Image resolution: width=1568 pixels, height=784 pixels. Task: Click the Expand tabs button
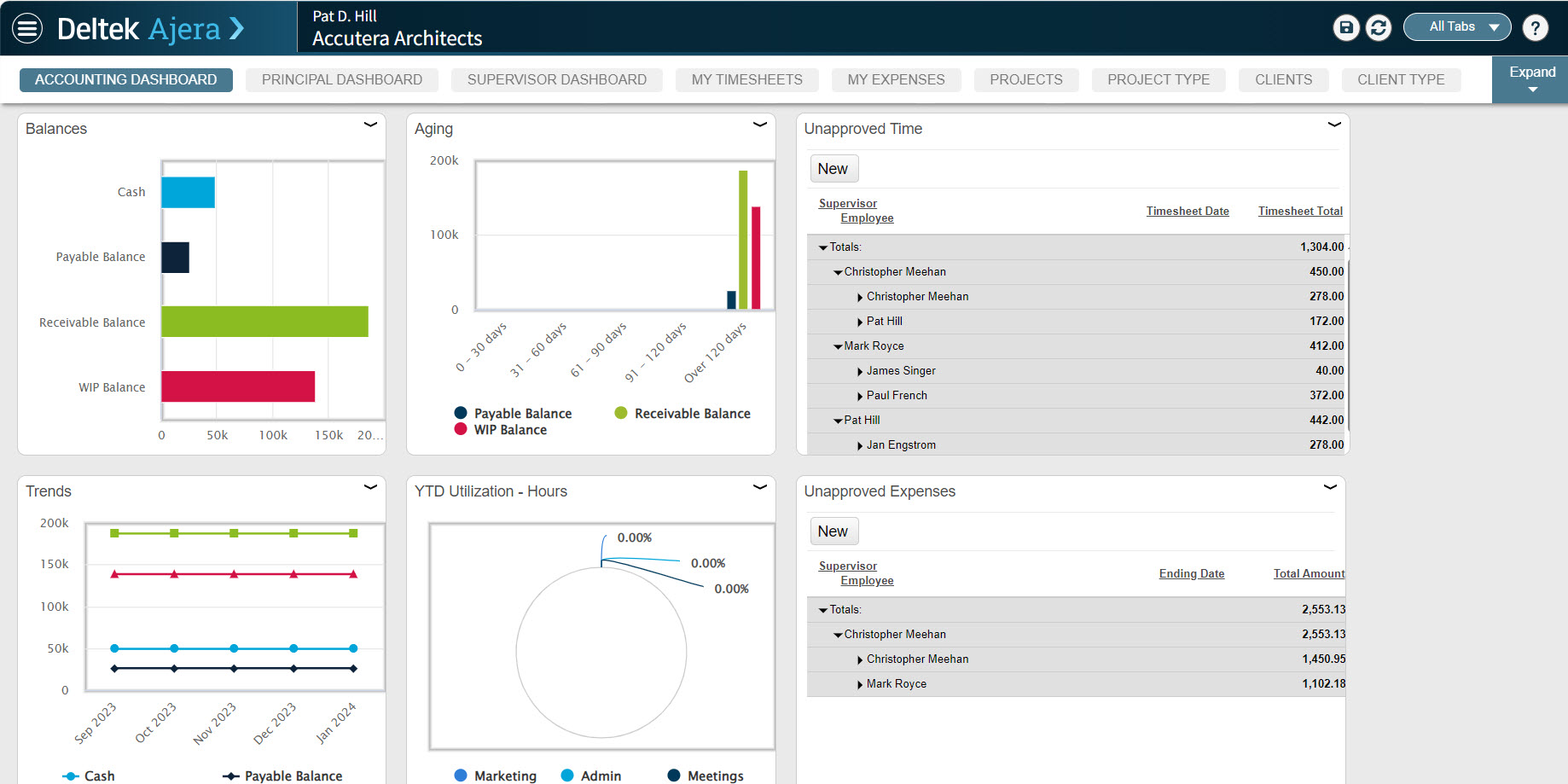point(1531,79)
